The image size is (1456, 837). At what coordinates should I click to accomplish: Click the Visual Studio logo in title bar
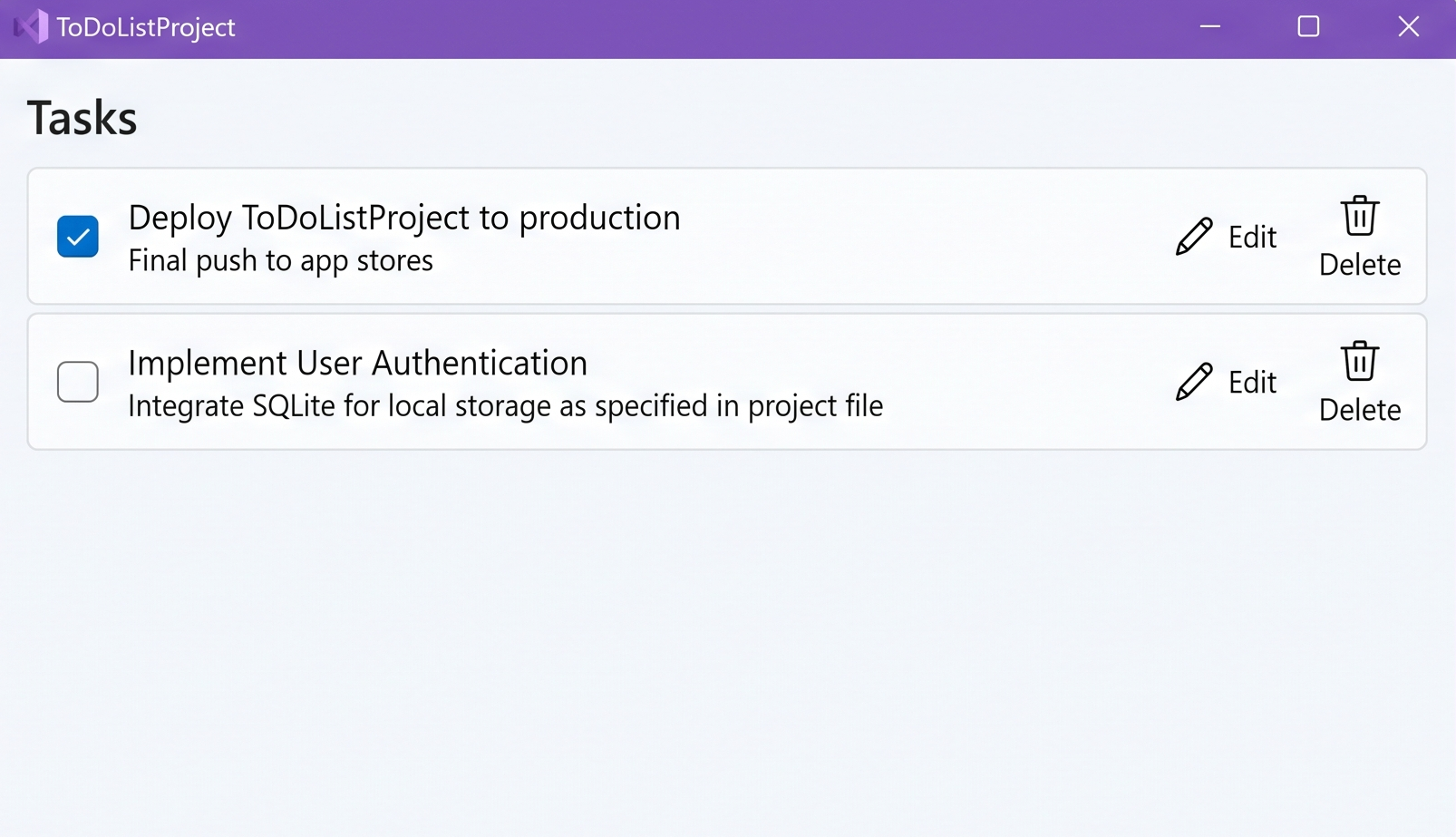(x=31, y=27)
